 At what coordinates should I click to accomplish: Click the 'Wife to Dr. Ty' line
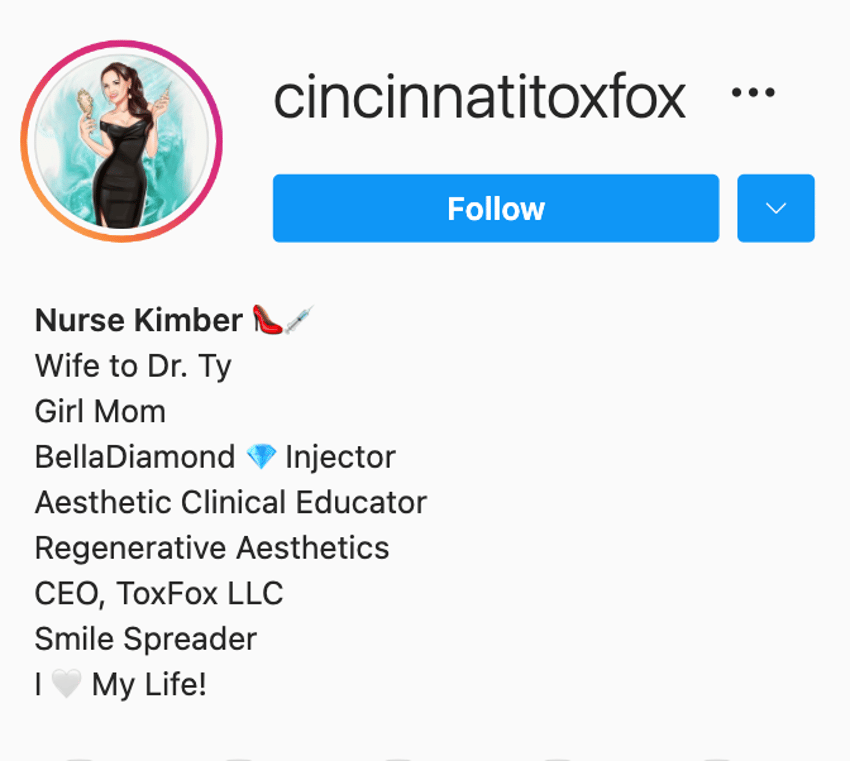[x=133, y=366]
